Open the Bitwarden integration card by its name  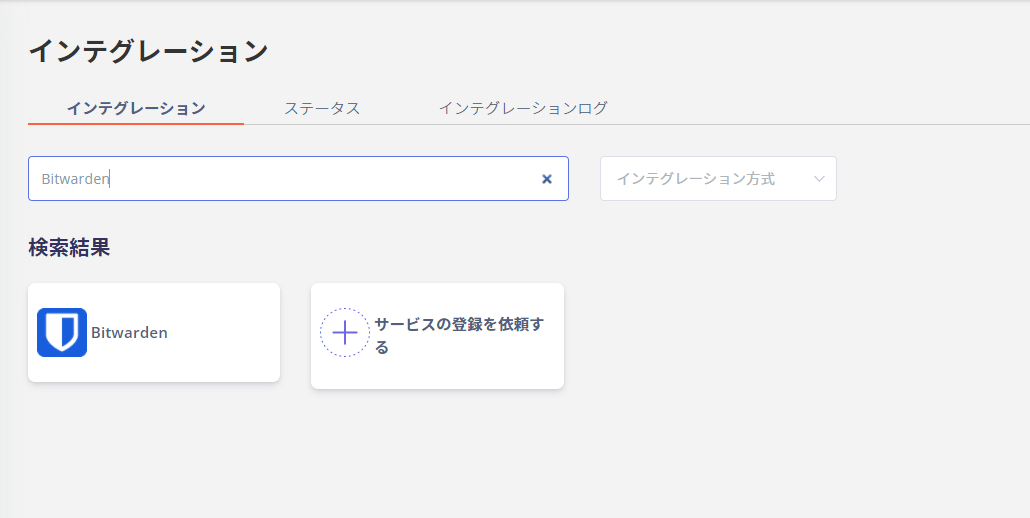(x=129, y=333)
